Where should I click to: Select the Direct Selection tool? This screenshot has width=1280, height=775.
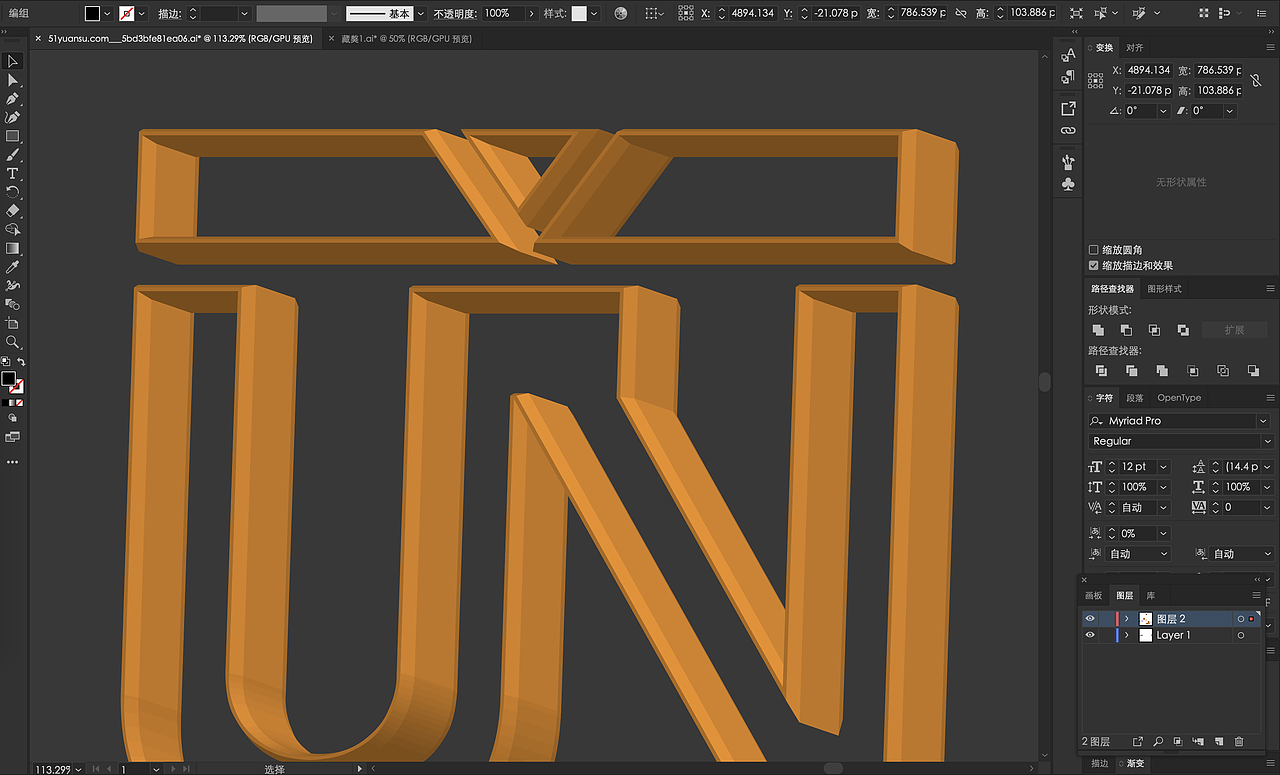[x=13, y=81]
